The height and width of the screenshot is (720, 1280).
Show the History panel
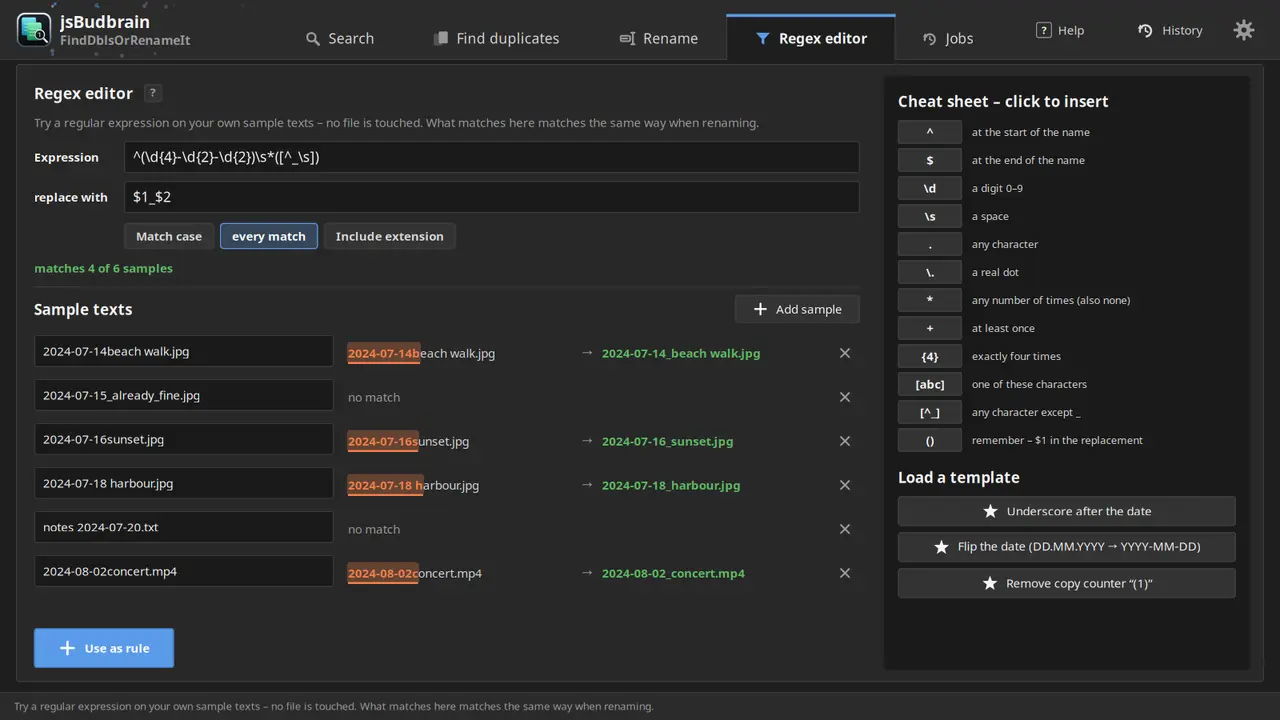tap(1170, 30)
